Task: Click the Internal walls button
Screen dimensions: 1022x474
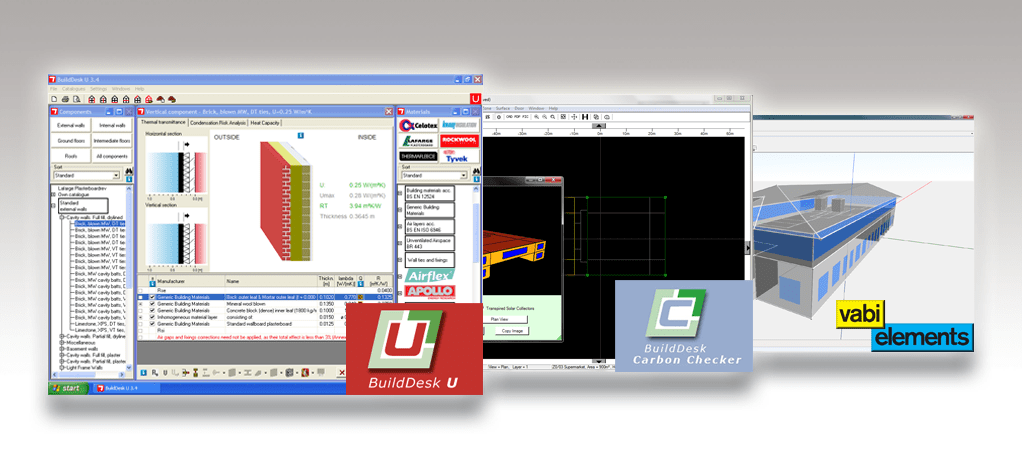Action: click(112, 125)
